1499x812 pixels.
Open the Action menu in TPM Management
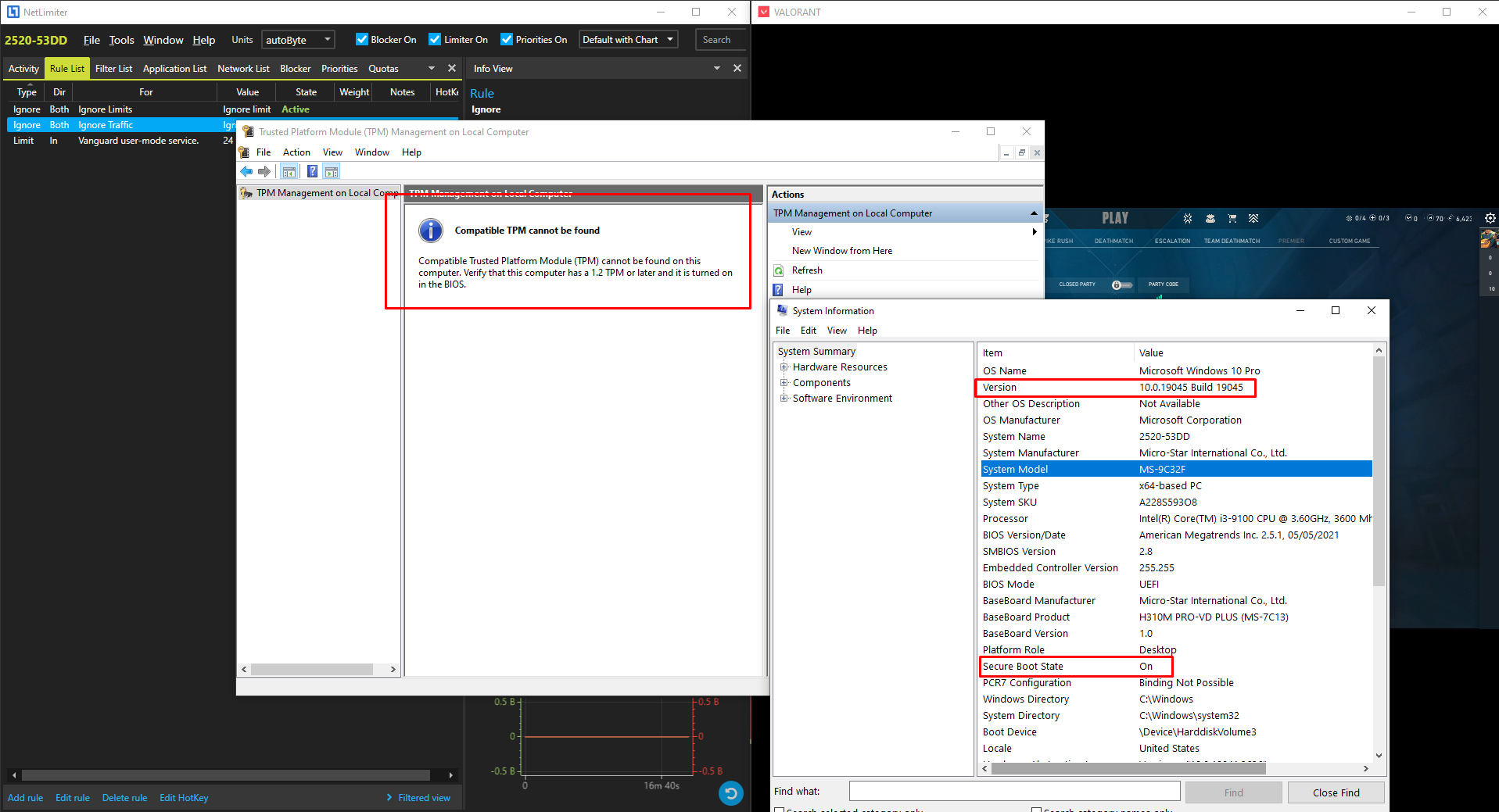296,152
